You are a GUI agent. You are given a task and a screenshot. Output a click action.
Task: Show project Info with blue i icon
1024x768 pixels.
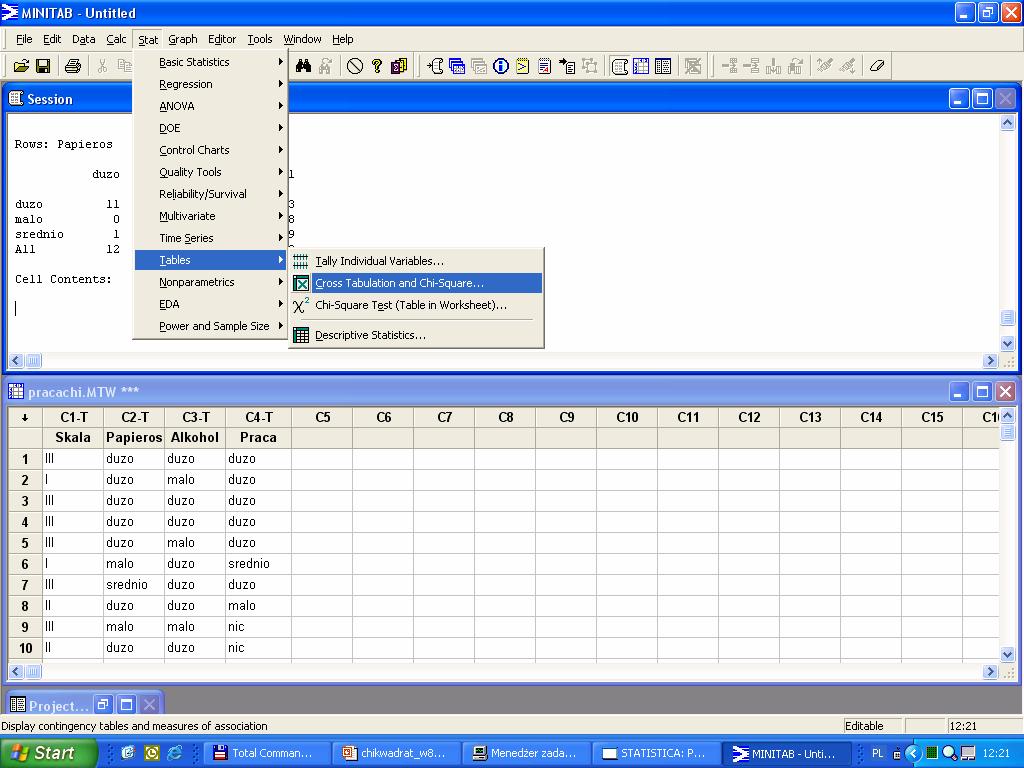click(501, 66)
